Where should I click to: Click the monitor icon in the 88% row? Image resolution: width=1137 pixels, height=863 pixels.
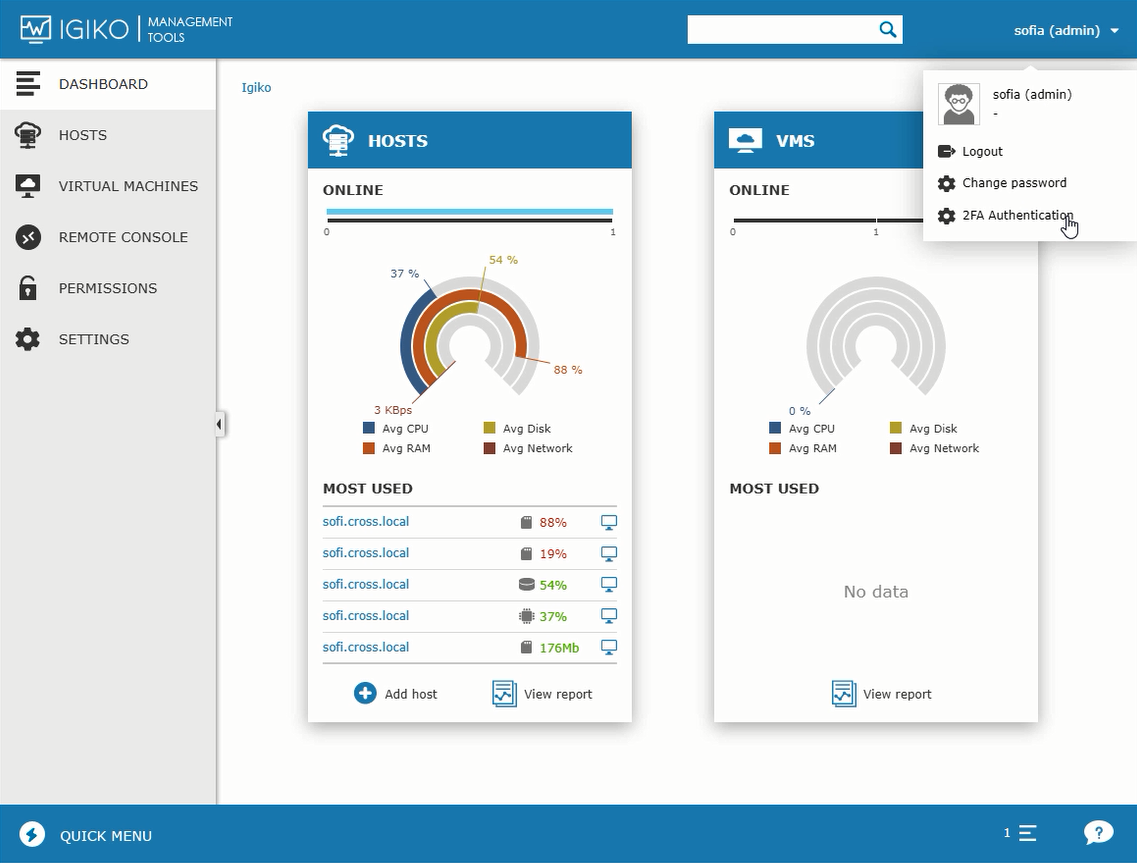609,522
